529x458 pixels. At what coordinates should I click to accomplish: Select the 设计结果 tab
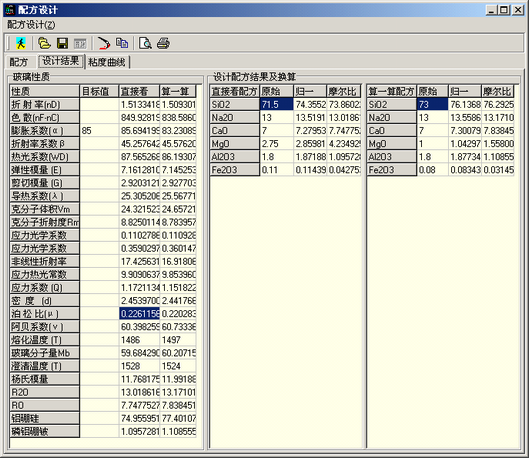pyautogui.click(x=61, y=61)
